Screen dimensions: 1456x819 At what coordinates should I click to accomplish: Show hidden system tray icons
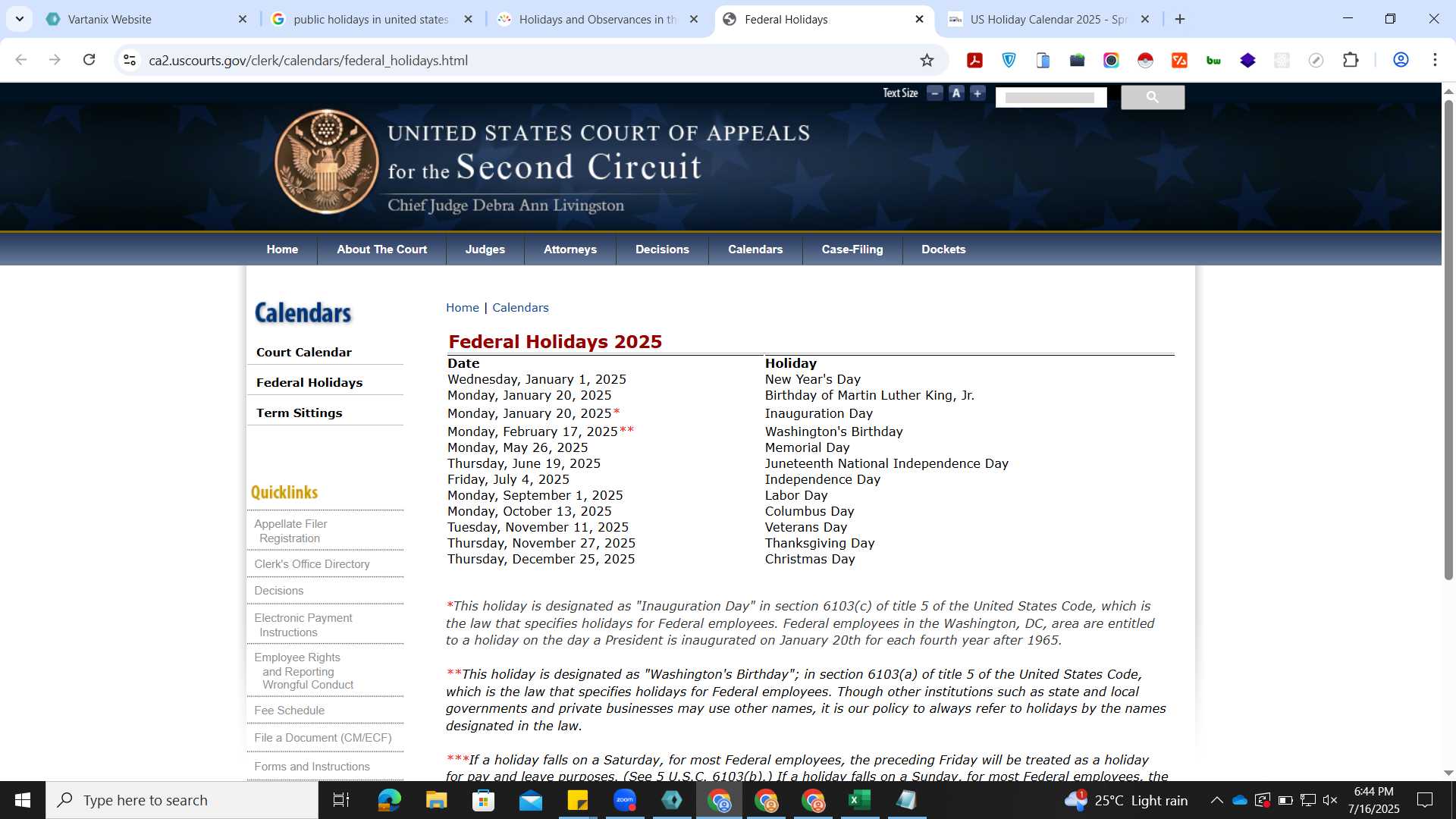pyautogui.click(x=1216, y=800)
